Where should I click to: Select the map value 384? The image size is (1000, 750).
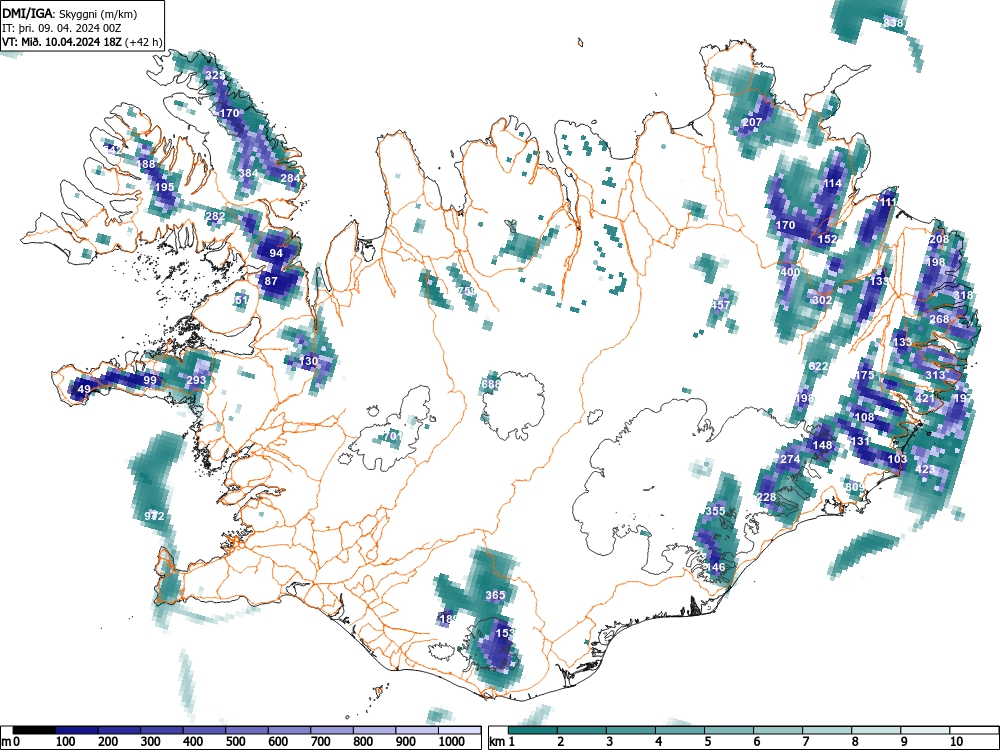pos(248,173)
